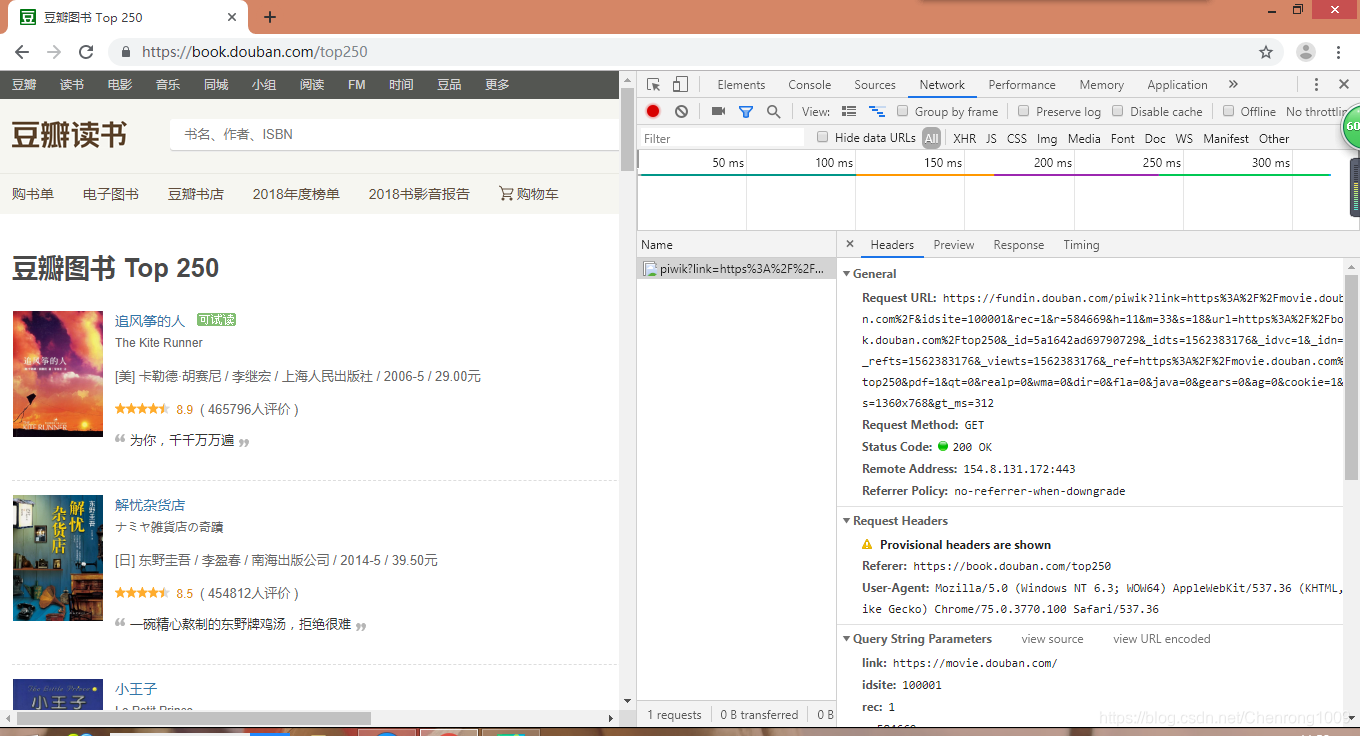Screen dimensions: 1360x736
Task: Show more DevTools tabs chevron
Action: (x=1233, y=85)
